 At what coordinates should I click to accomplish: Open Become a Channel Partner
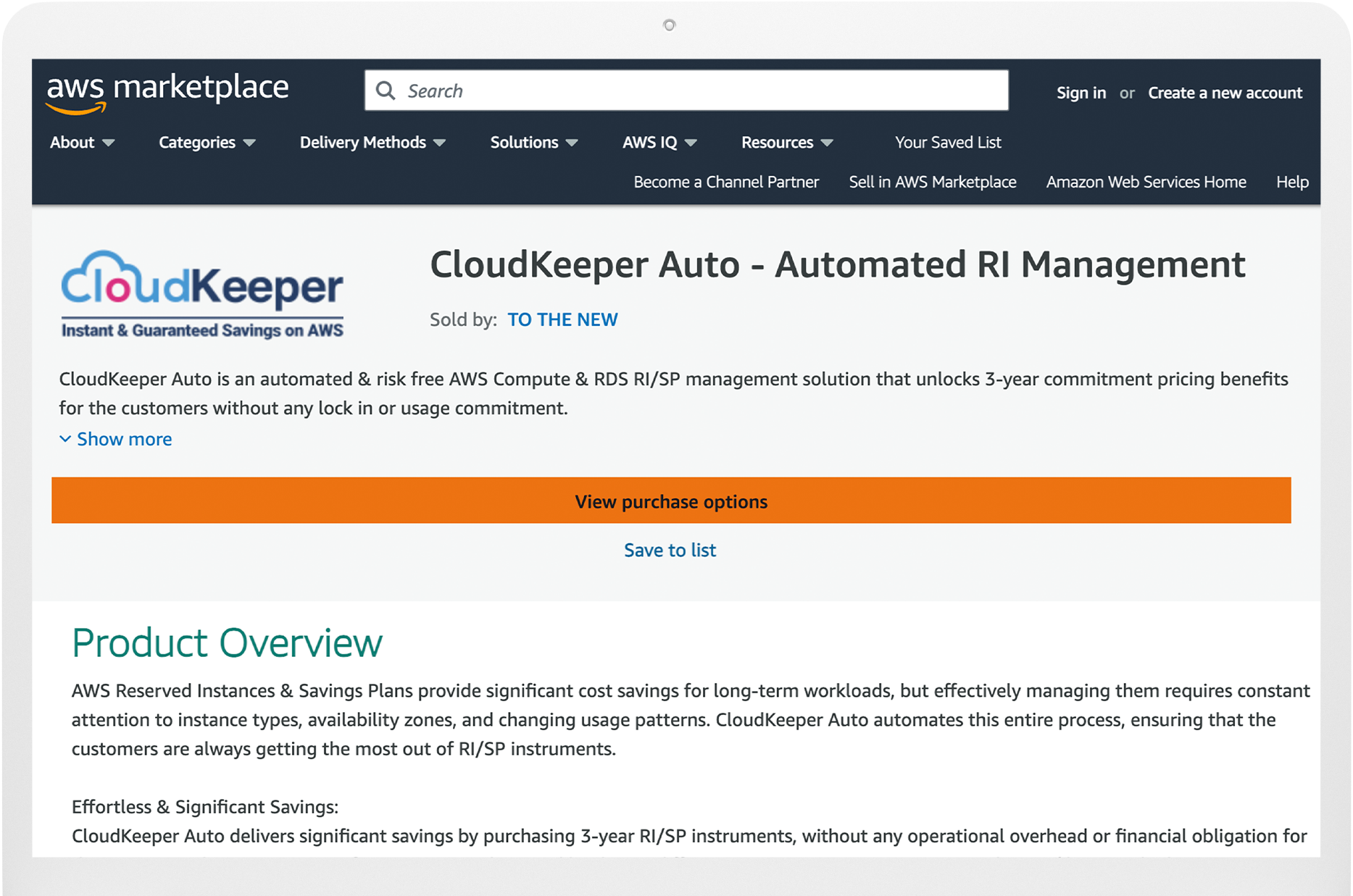(x=726, y=182)
